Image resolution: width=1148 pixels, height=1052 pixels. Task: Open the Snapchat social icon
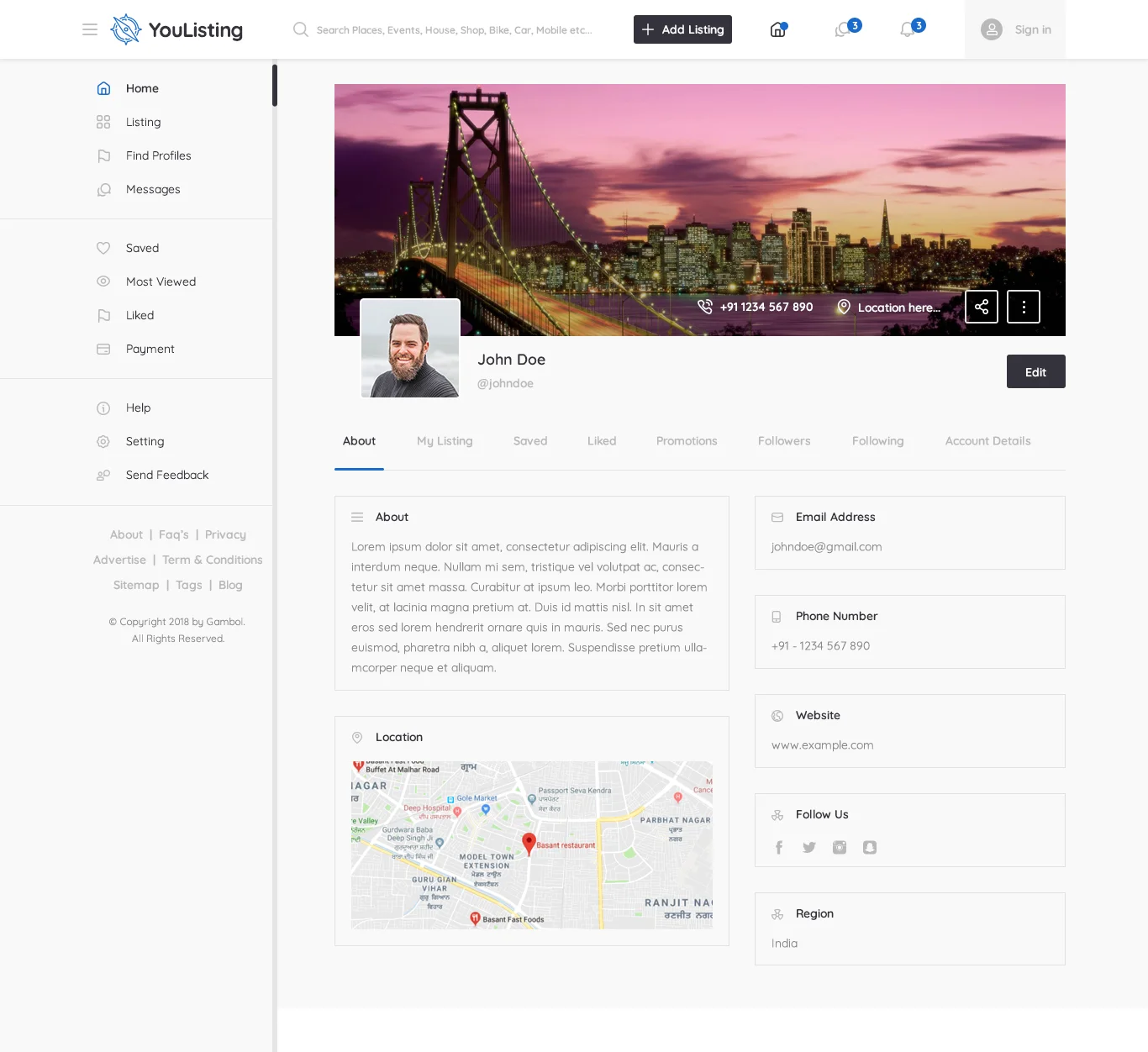[870, 847]
